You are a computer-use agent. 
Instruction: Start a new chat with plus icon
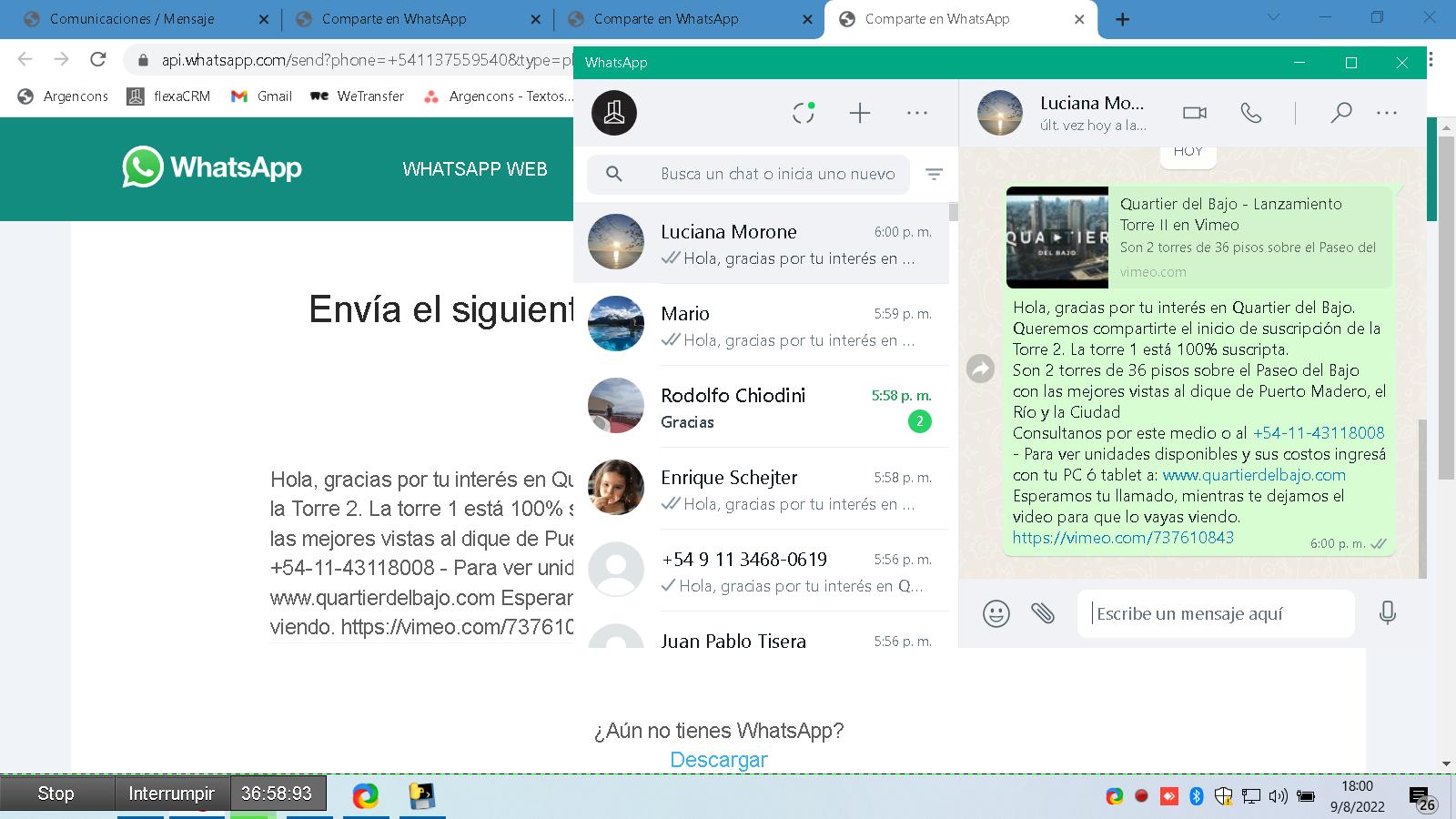860,113
